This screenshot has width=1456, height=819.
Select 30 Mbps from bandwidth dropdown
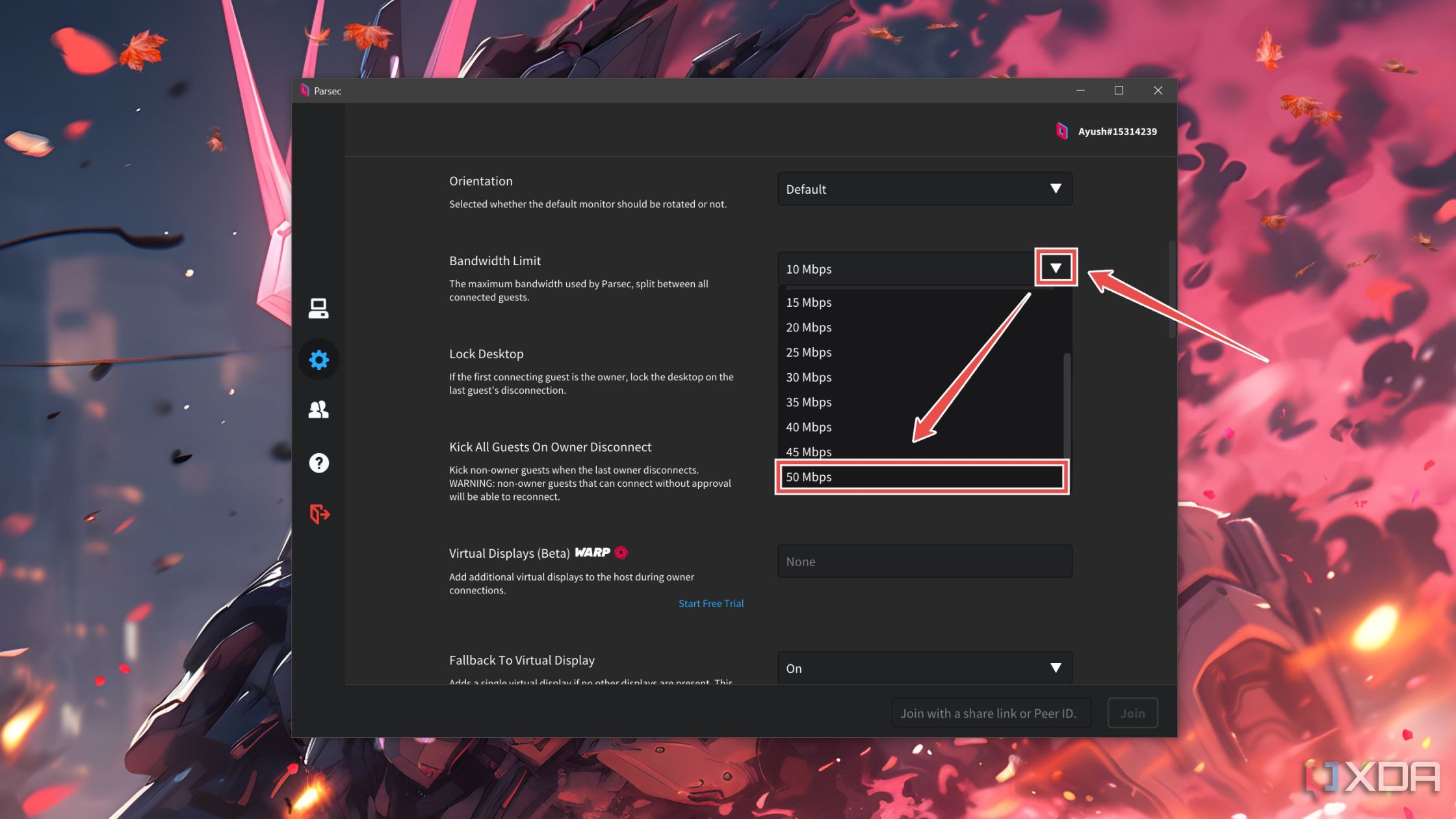(808, 377)
